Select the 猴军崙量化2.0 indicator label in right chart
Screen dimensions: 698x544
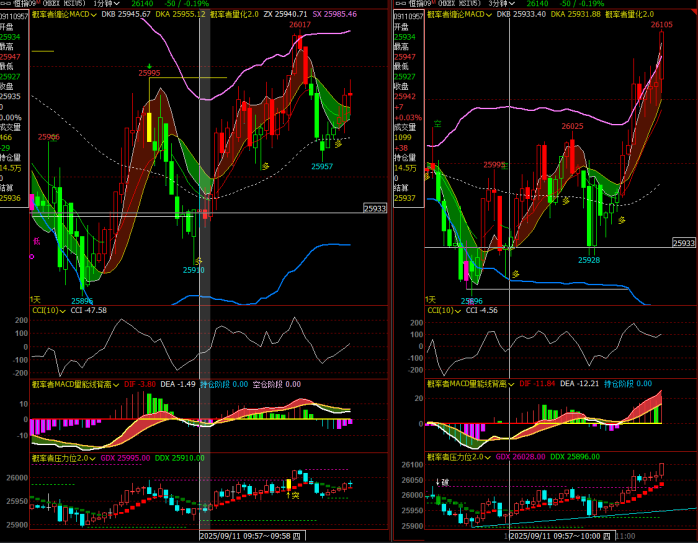[x=625, y=15]
